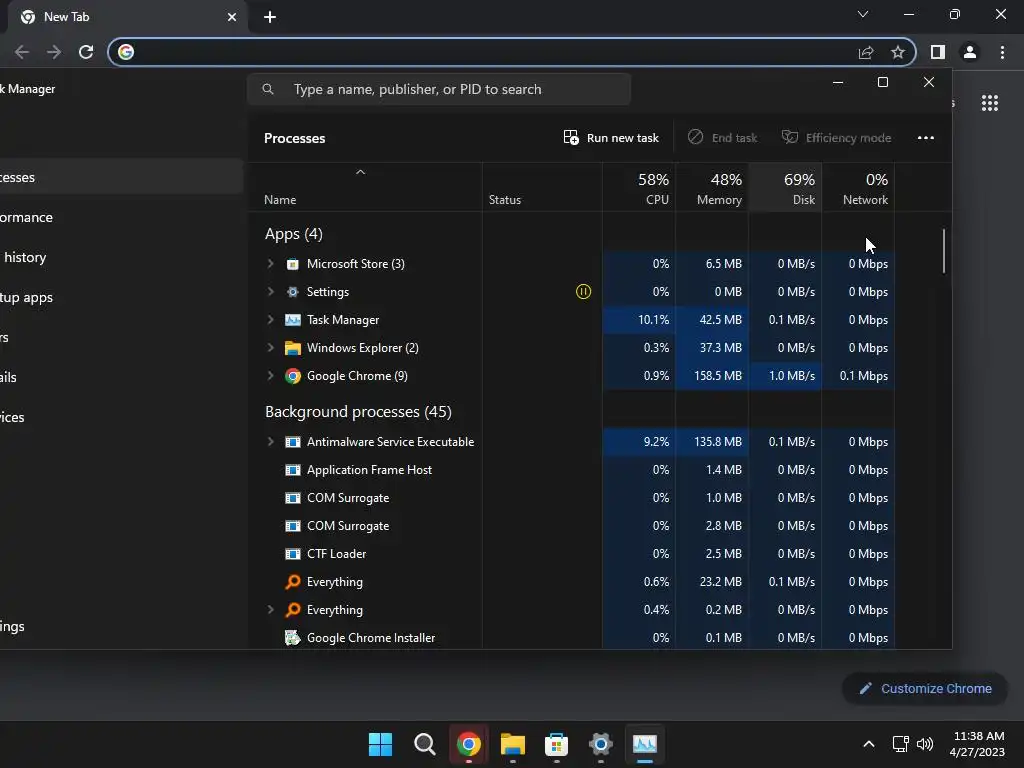This screenshot has width=1024, height=768.
Task: Sort processes by Network column
Action: click(x=858, y=188)
